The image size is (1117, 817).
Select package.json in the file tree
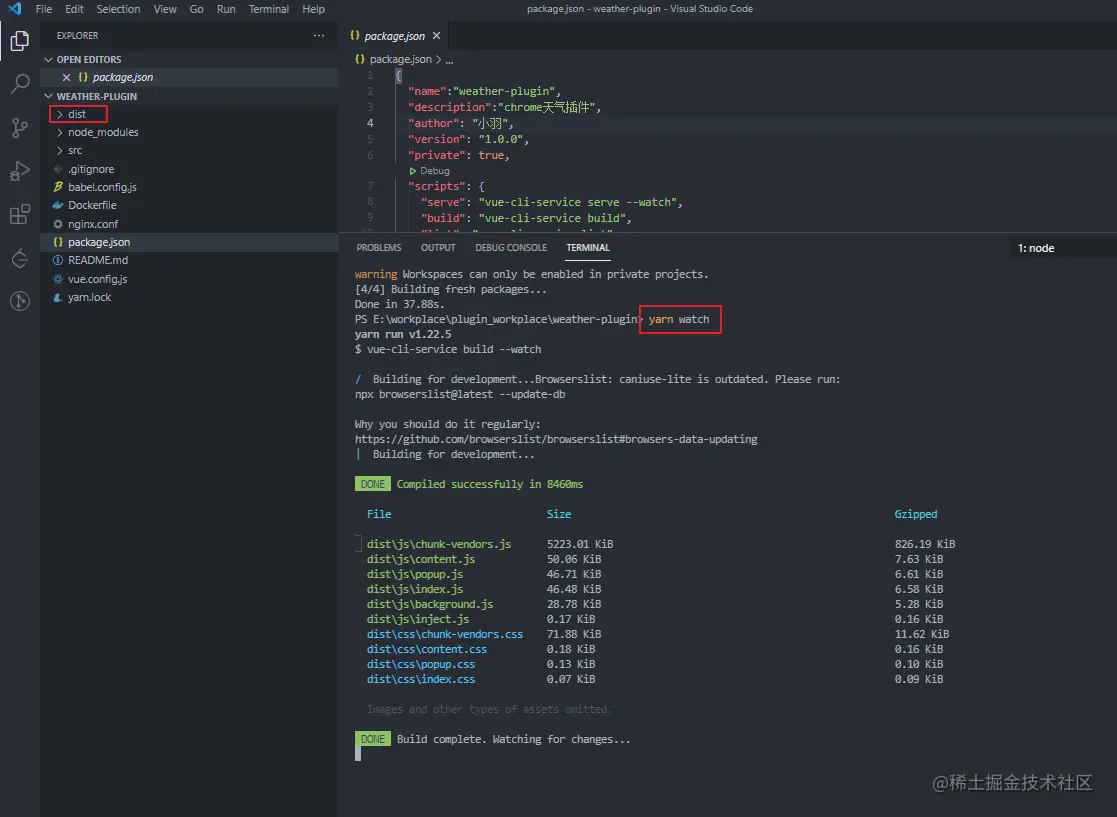pyautogui.click(x=99, y=242)
